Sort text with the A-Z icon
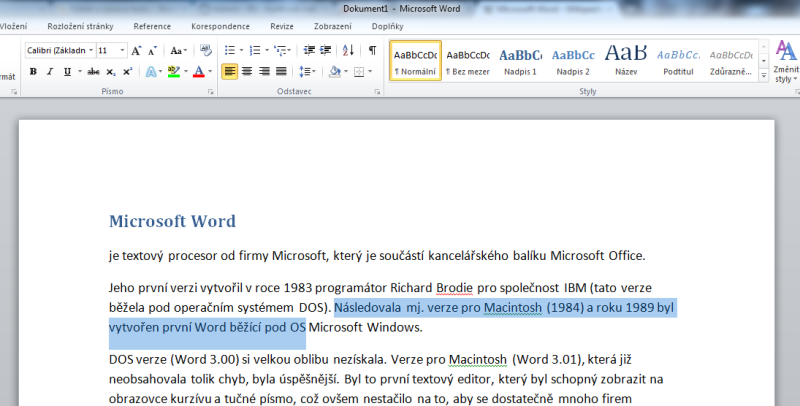 tap(348, 50)
